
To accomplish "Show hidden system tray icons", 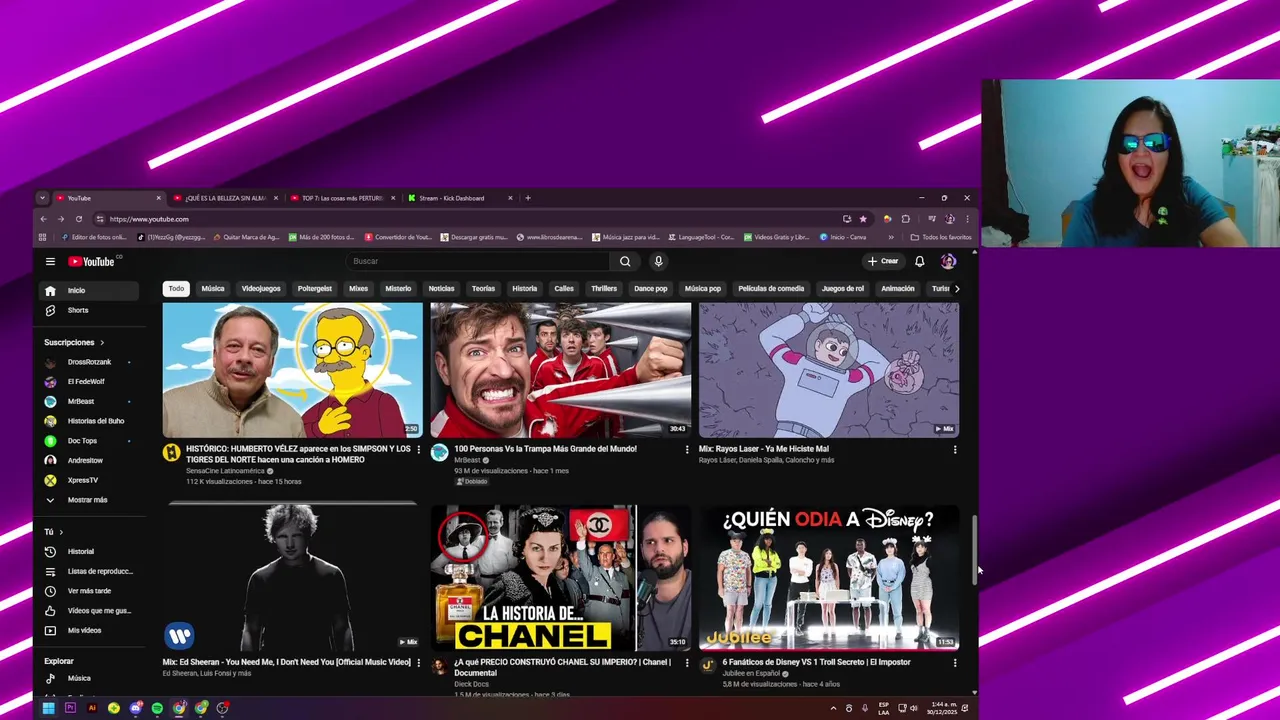I will click(x=833, y=708).
